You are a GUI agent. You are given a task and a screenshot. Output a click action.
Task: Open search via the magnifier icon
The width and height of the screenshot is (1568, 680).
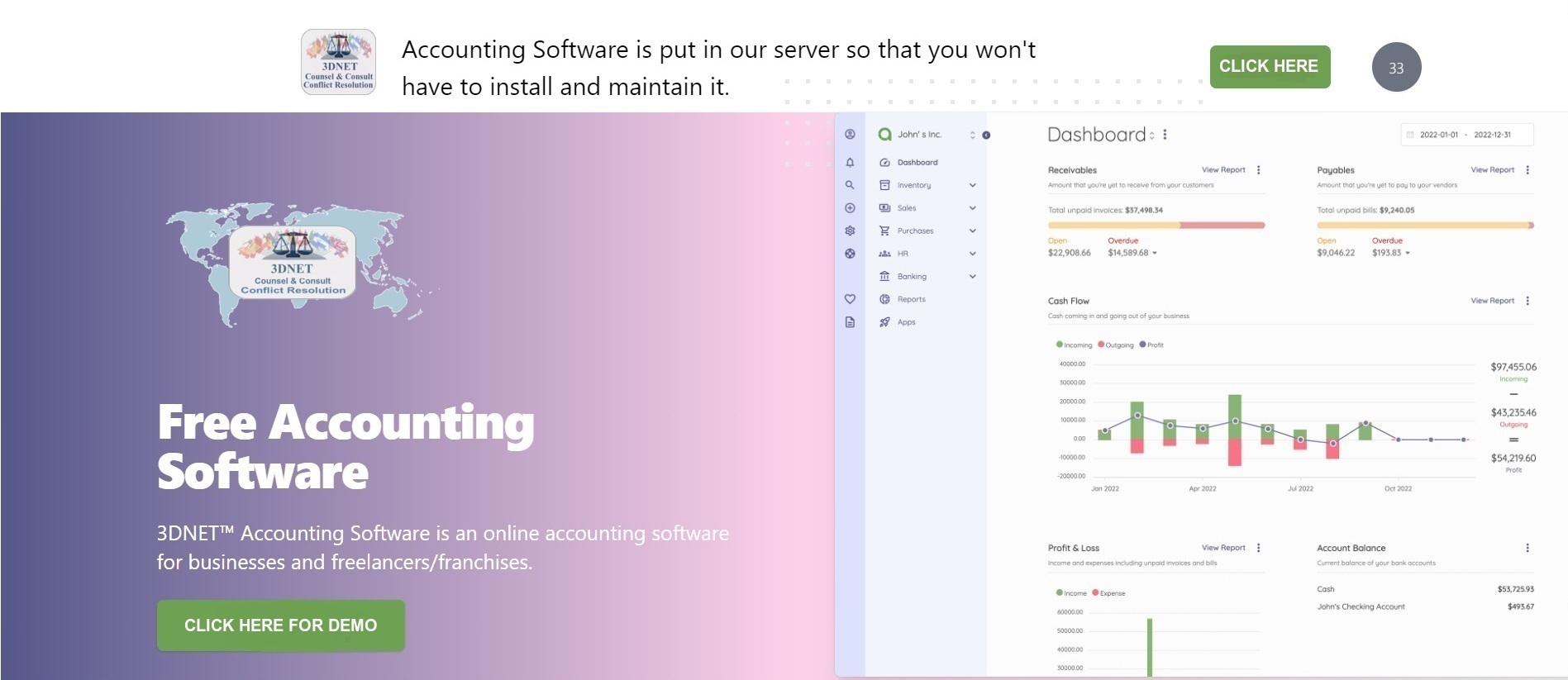pyautogui.click(x=850, y=185)
